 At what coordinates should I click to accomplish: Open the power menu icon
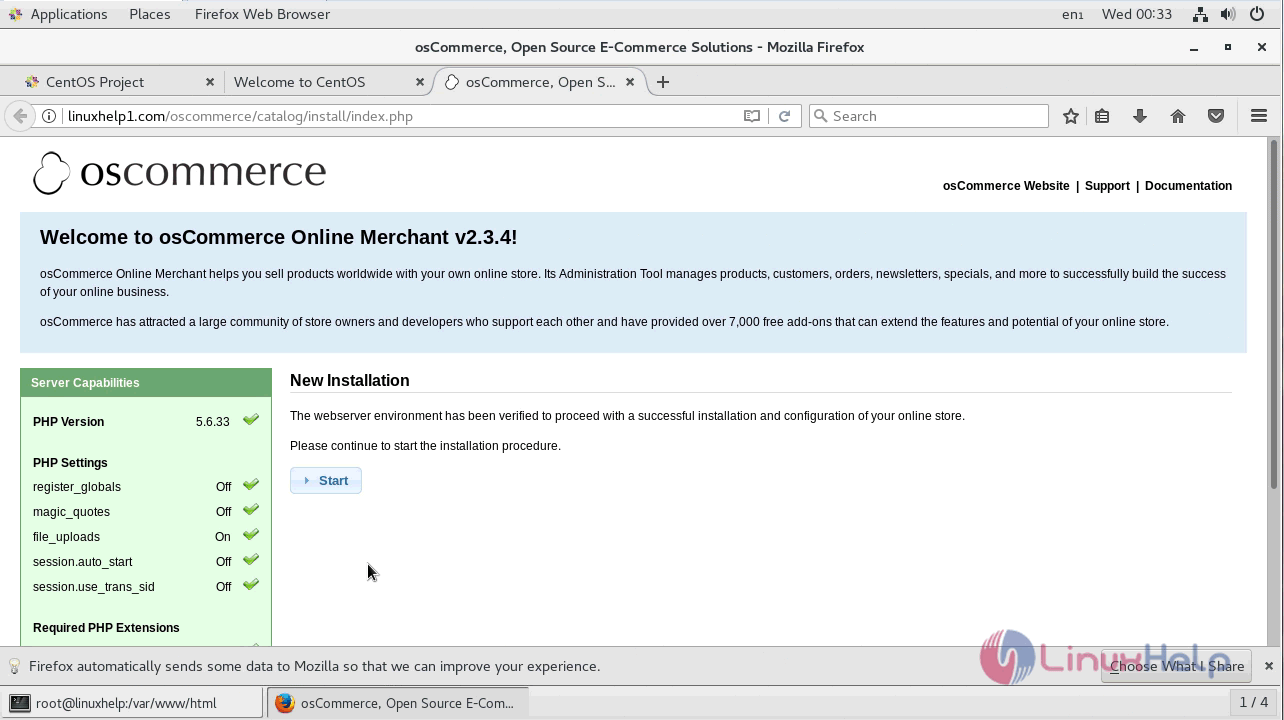coord(1257,14)
